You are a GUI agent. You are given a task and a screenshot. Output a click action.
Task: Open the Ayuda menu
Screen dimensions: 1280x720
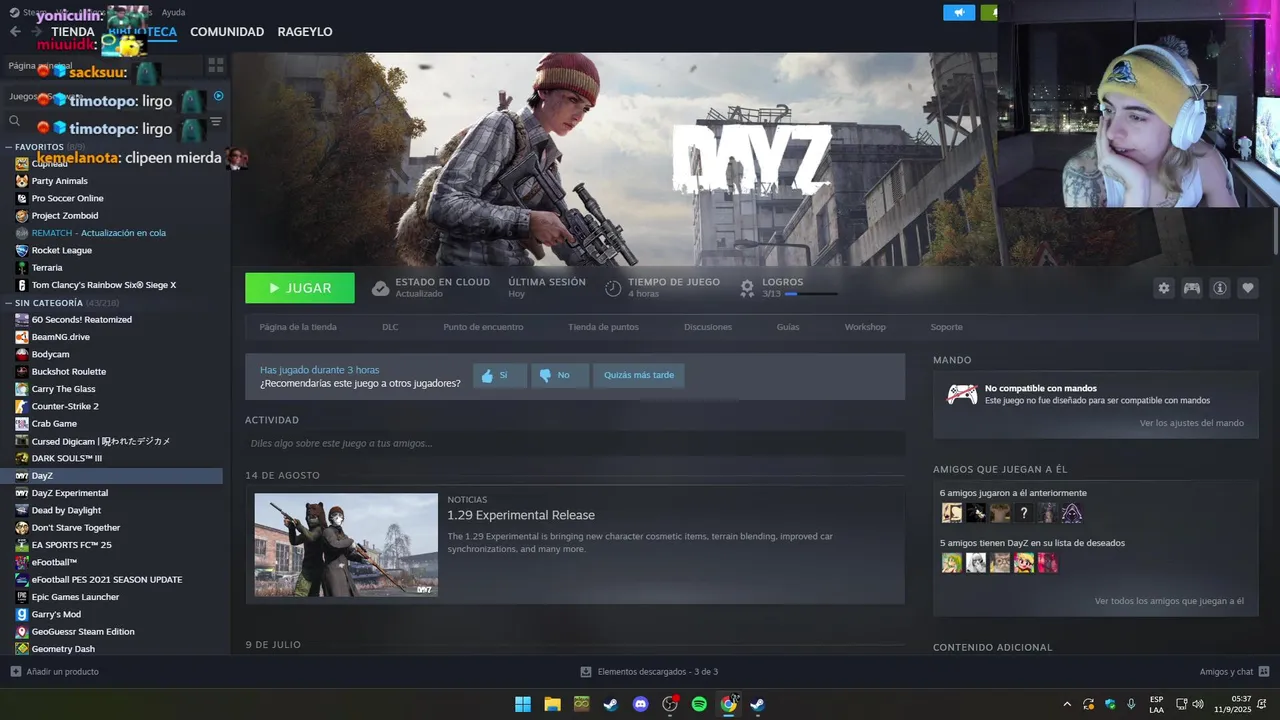(x=174, y=12)
